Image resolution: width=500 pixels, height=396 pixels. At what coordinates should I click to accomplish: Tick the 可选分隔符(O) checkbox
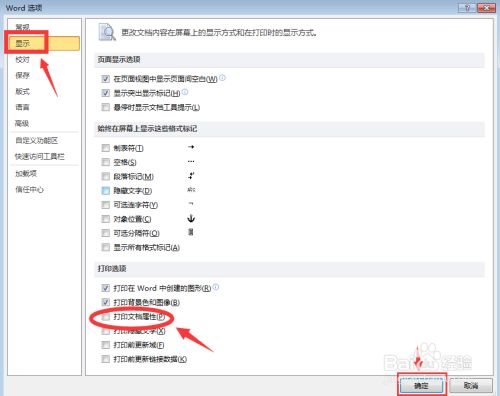[106, 233]
